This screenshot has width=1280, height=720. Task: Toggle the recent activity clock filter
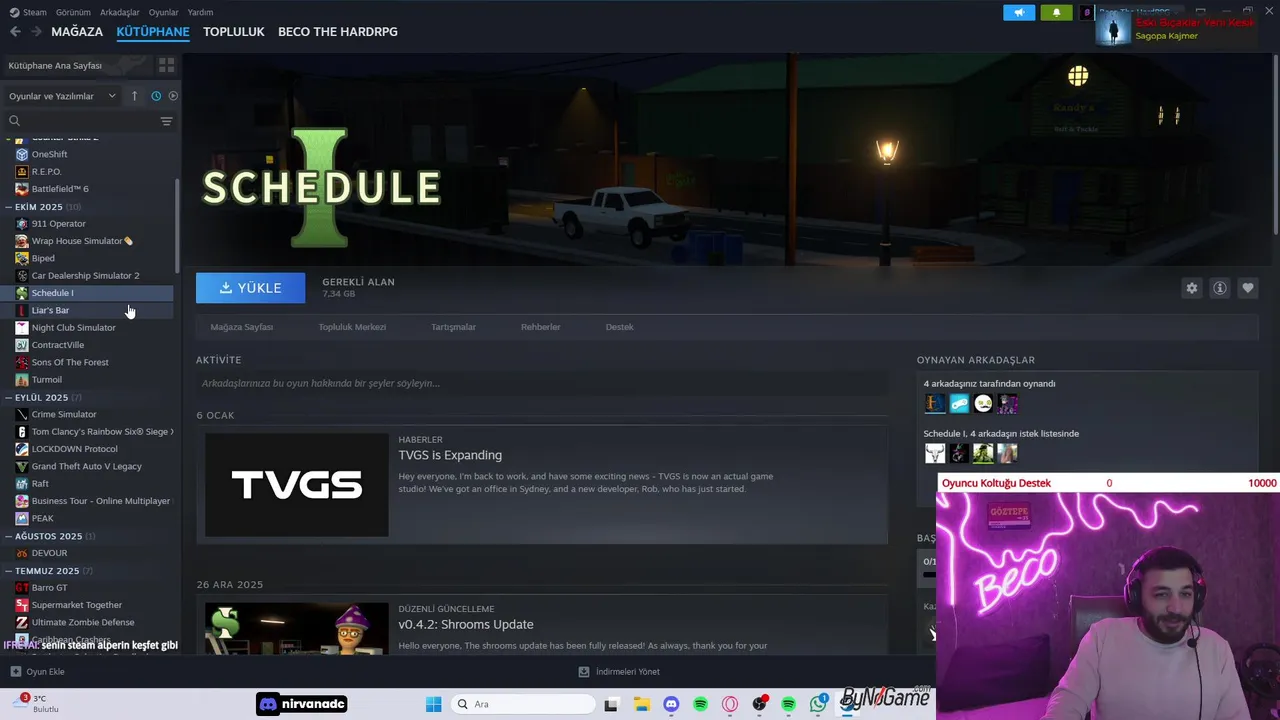156,96
